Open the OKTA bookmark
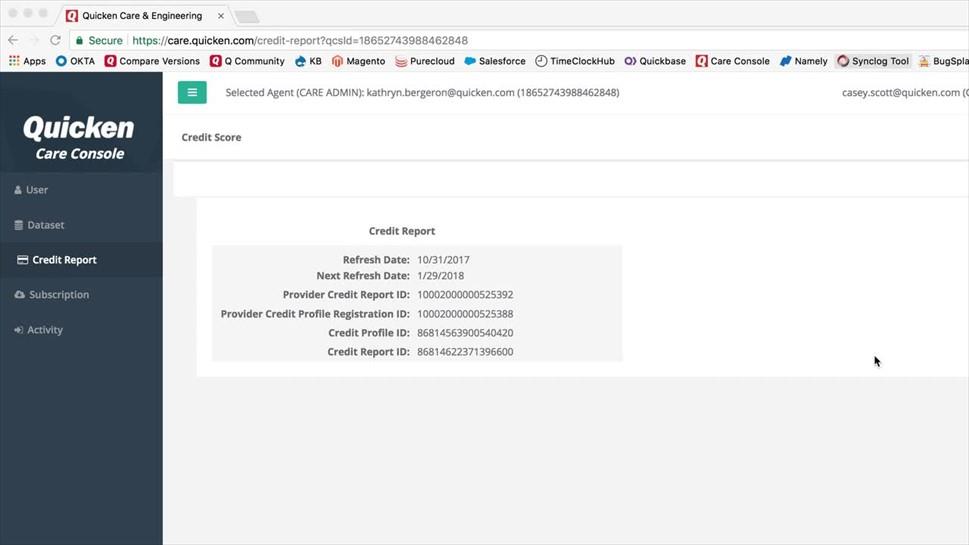 [x=75, y=61]
